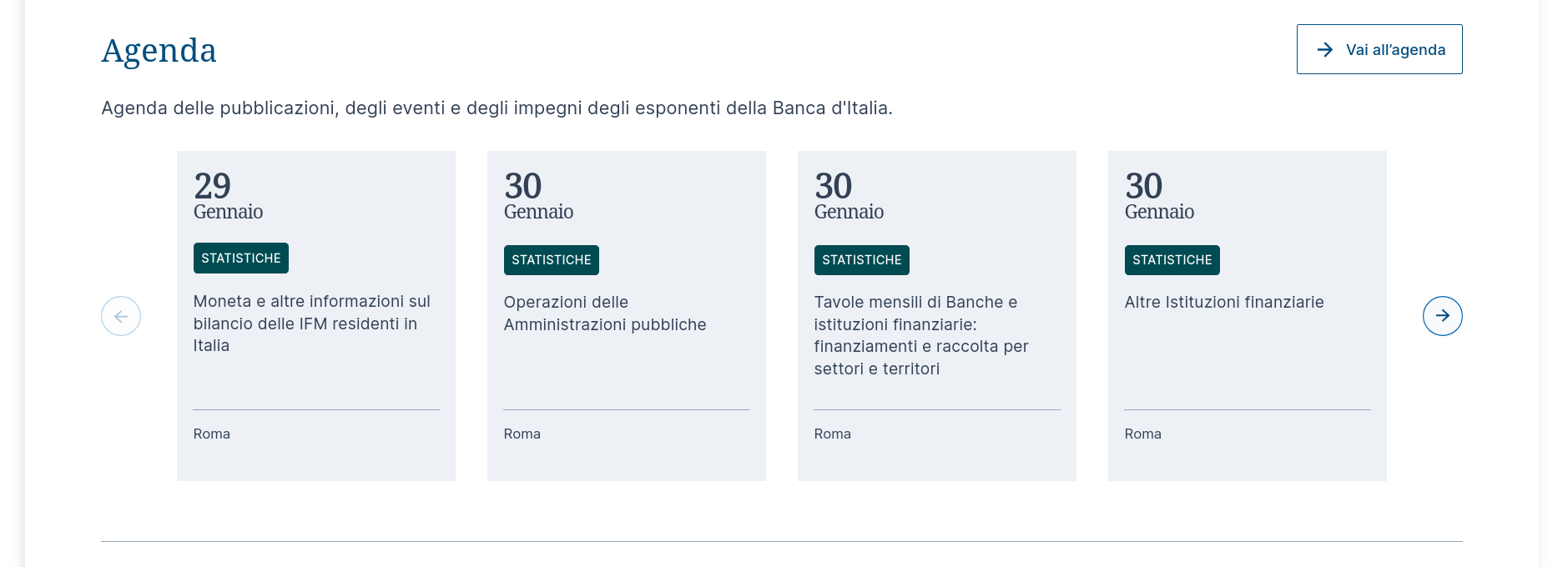Click the next arrow in the agenda carousel
The width and height of the screenshot is (1568, 567).
coord(1442,316)
